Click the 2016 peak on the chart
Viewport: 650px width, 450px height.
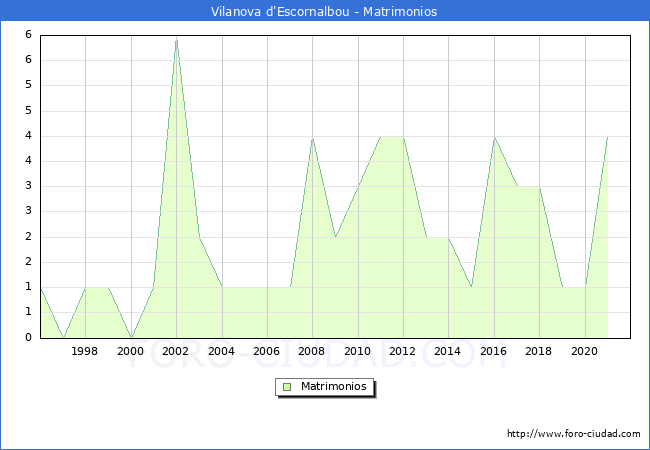click(x=494, y=138)
